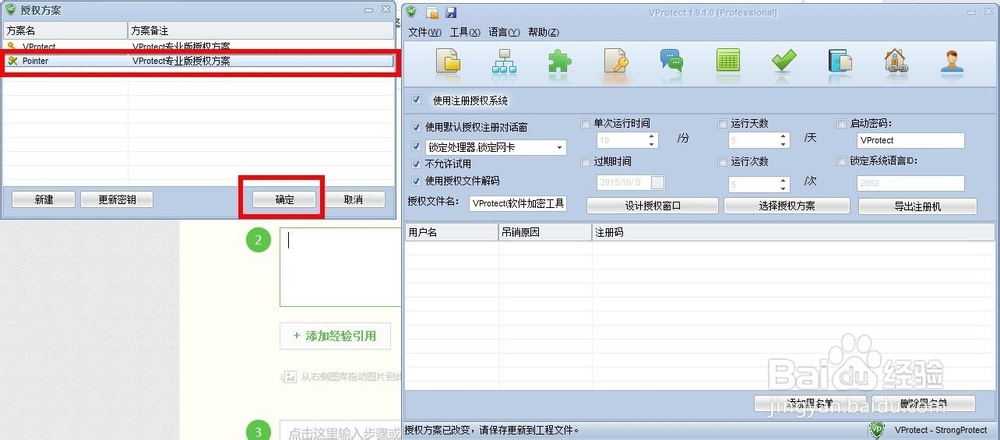This screenshot has width=1000, height=440.
Task: Expand the 锁定处理器.锁定网卡 dropdown
Action: click(560, 148)
